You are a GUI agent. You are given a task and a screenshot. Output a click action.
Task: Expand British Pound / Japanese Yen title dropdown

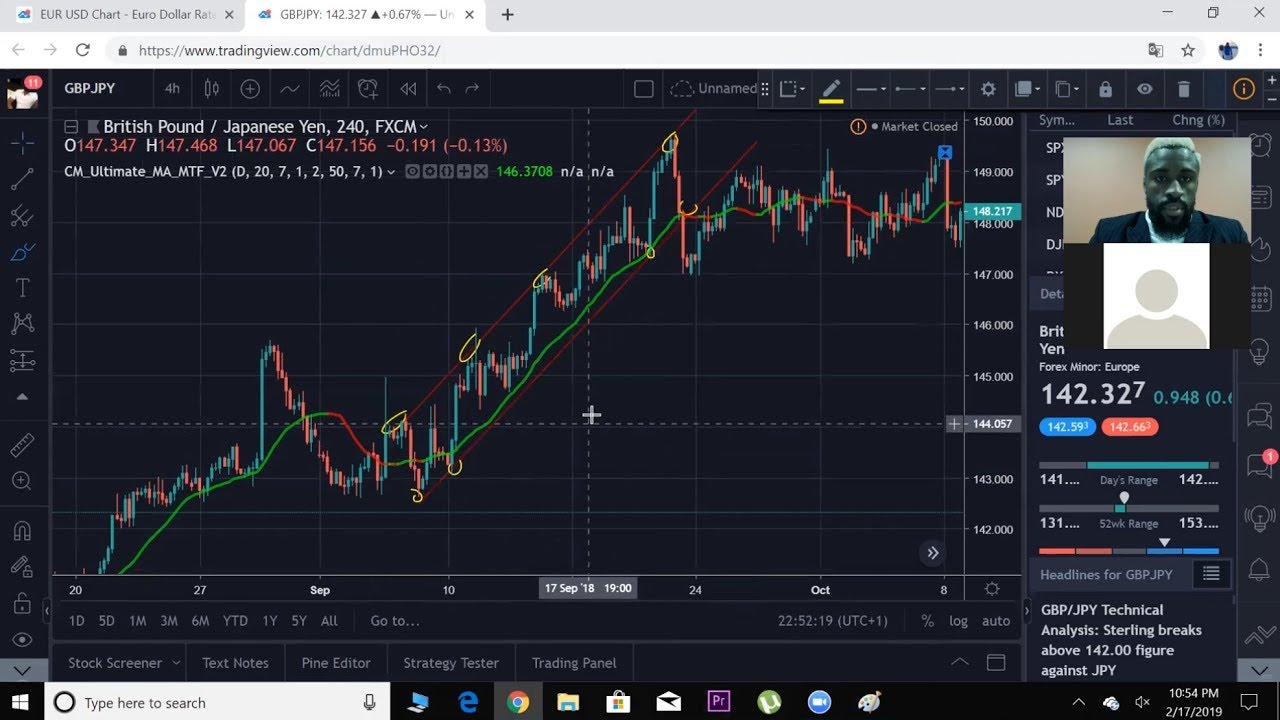(424, 127)
